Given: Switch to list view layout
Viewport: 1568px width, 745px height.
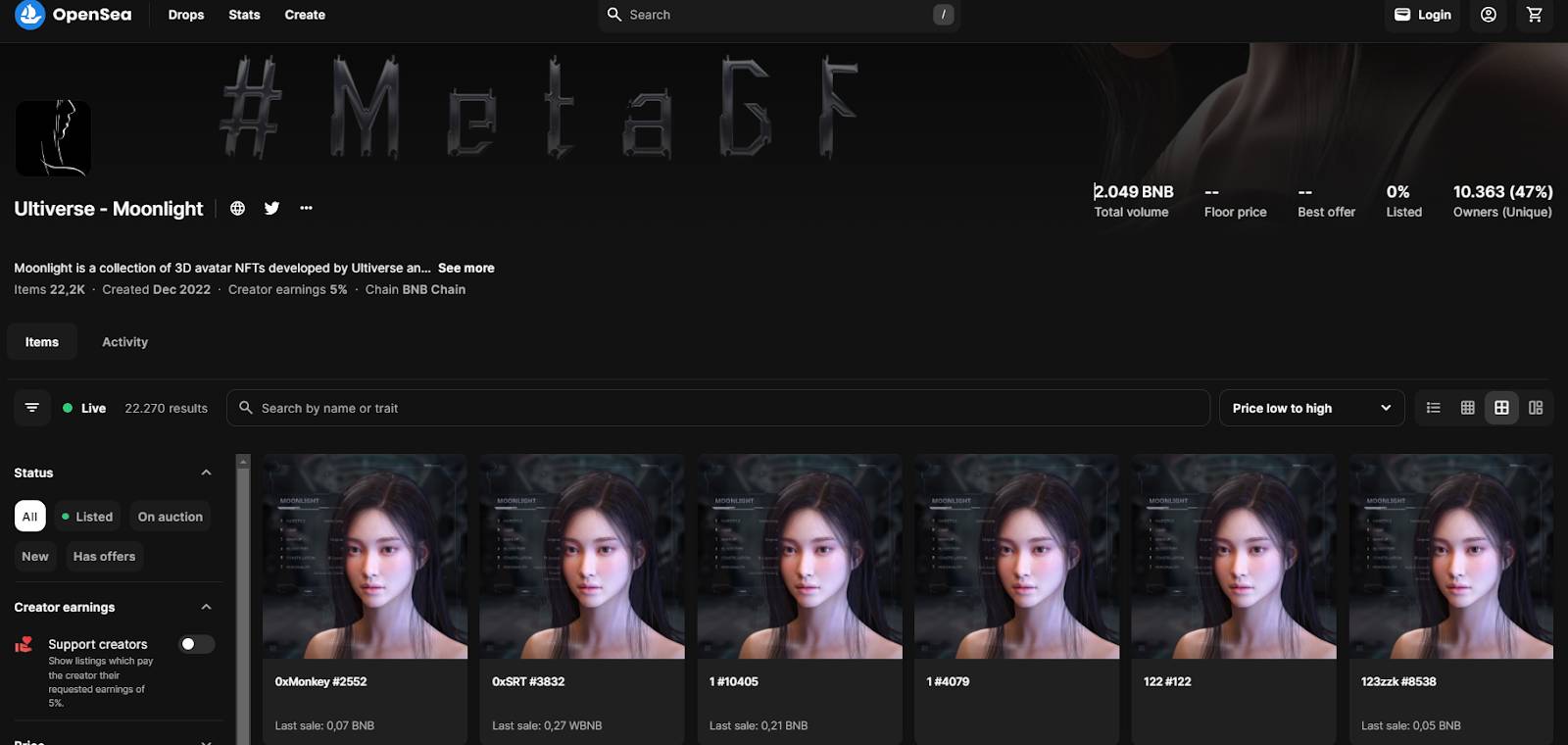Looking at the screenshot, I should click(1433, 408).
